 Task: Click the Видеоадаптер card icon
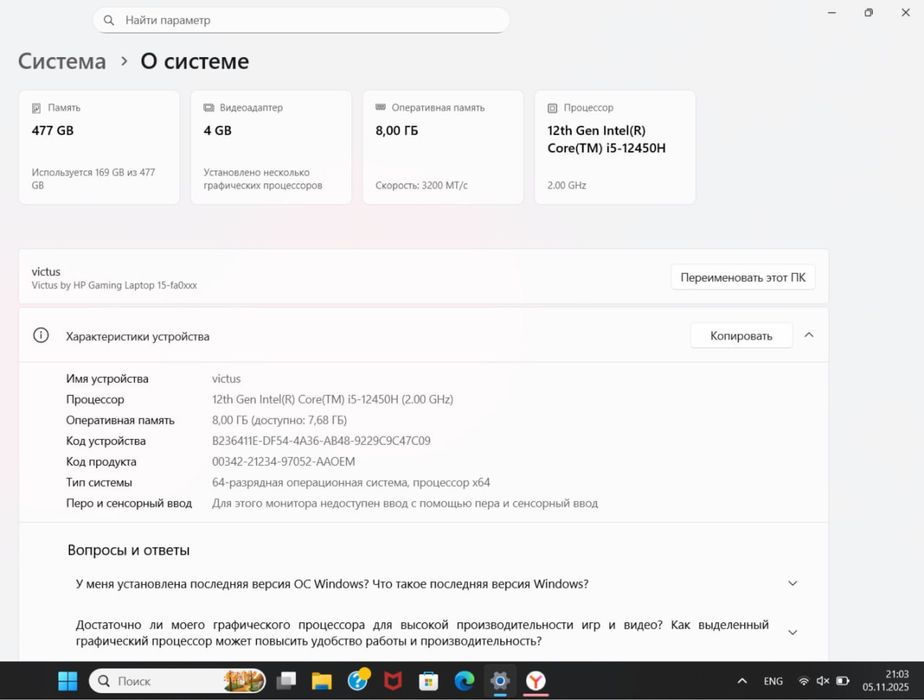click(x=209, y=108)
